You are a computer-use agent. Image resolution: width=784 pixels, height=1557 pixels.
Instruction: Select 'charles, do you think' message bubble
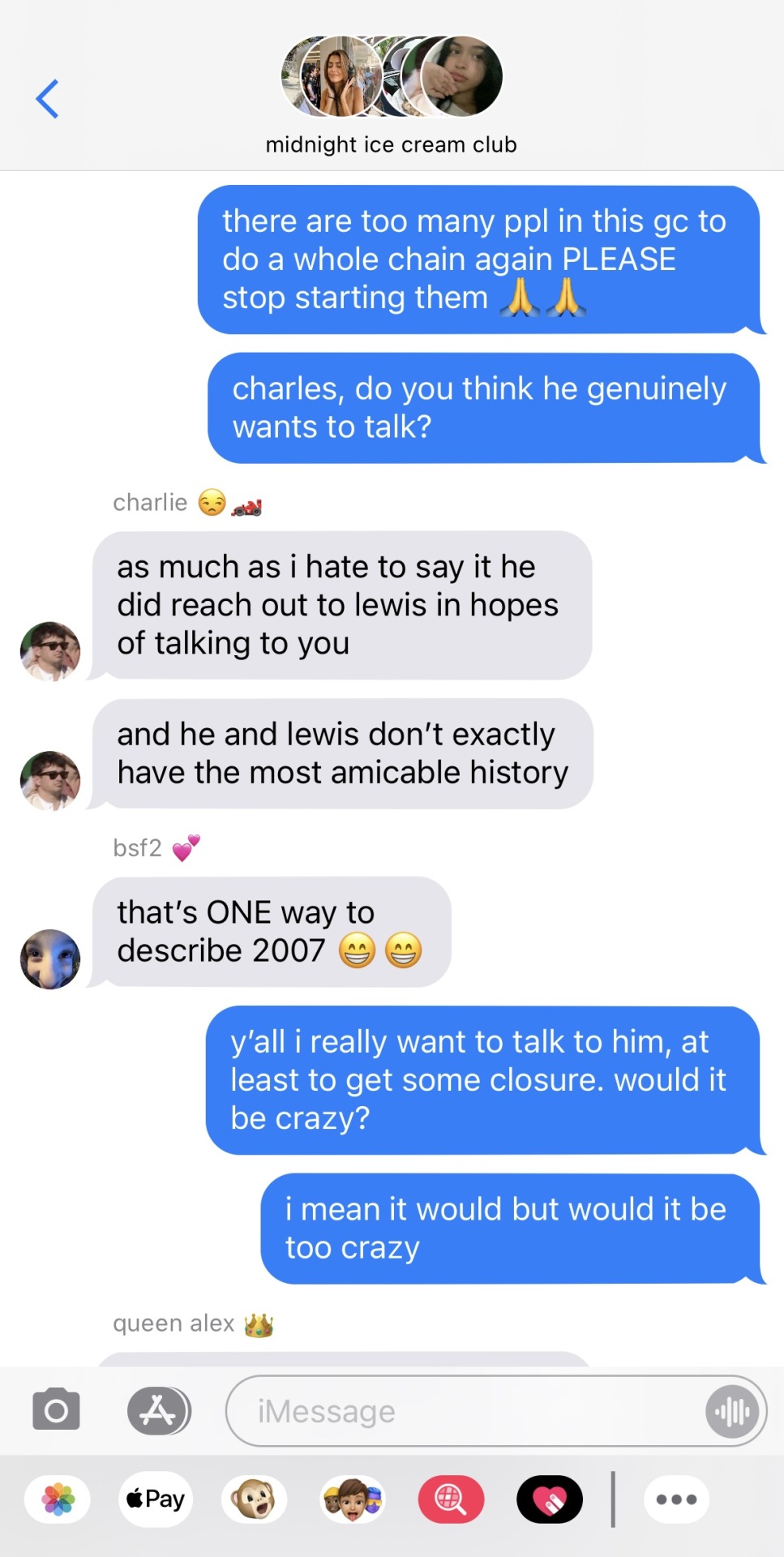[x=483, y=408]
